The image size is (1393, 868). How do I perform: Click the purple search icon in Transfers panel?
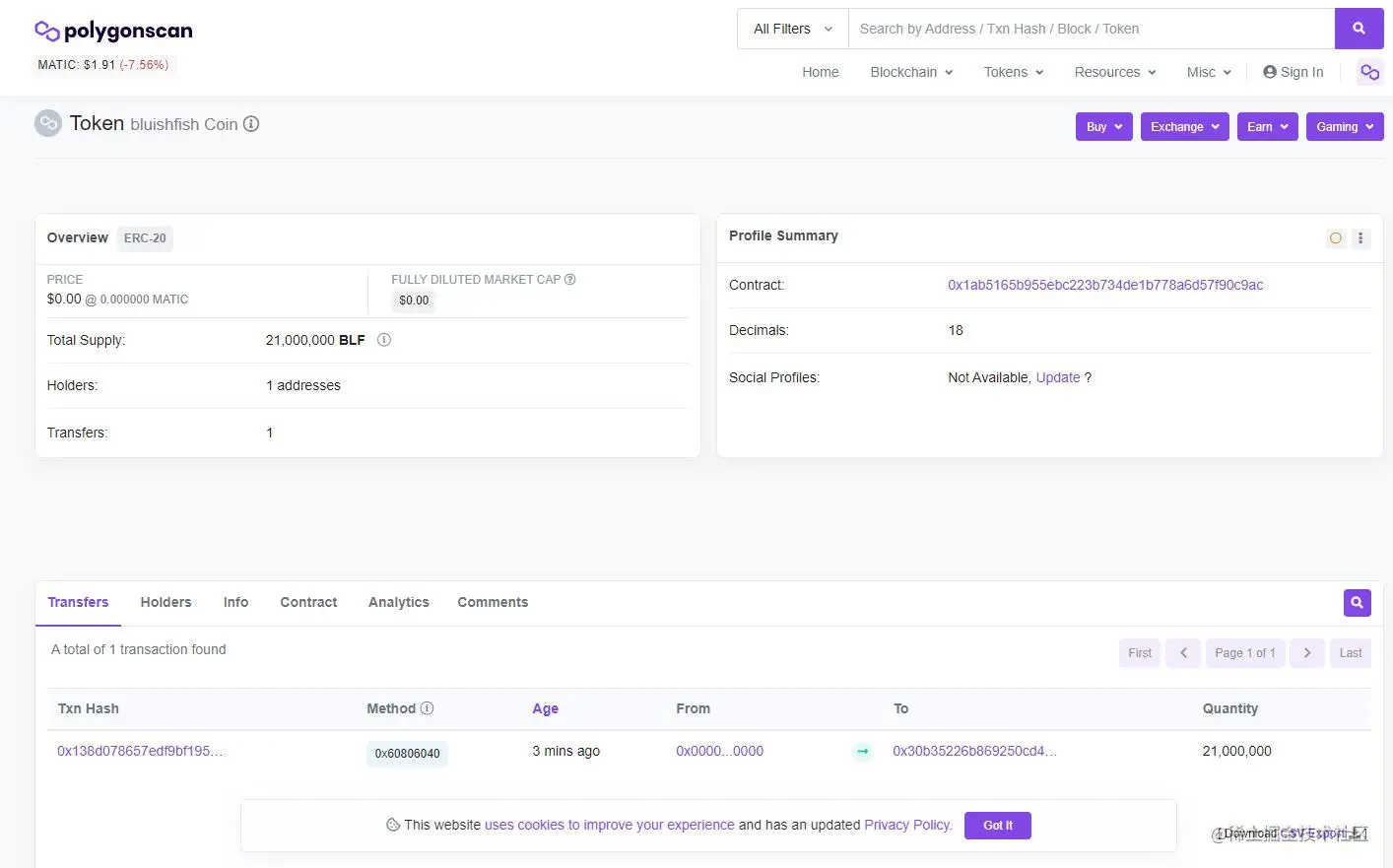tap(1357, 602)
